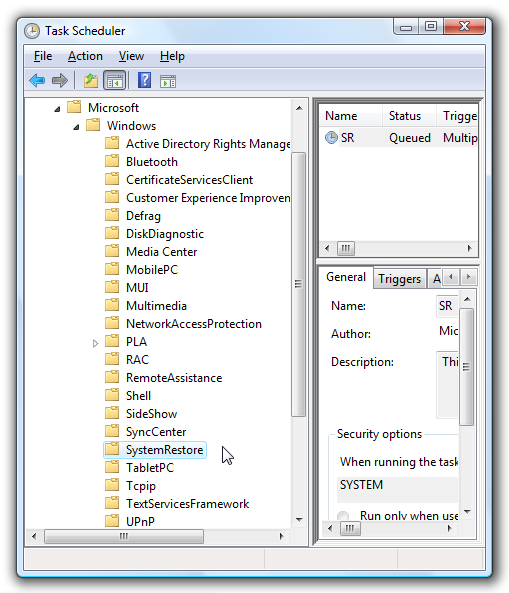
Task: Click the Description text box
Action: (447, 385)
